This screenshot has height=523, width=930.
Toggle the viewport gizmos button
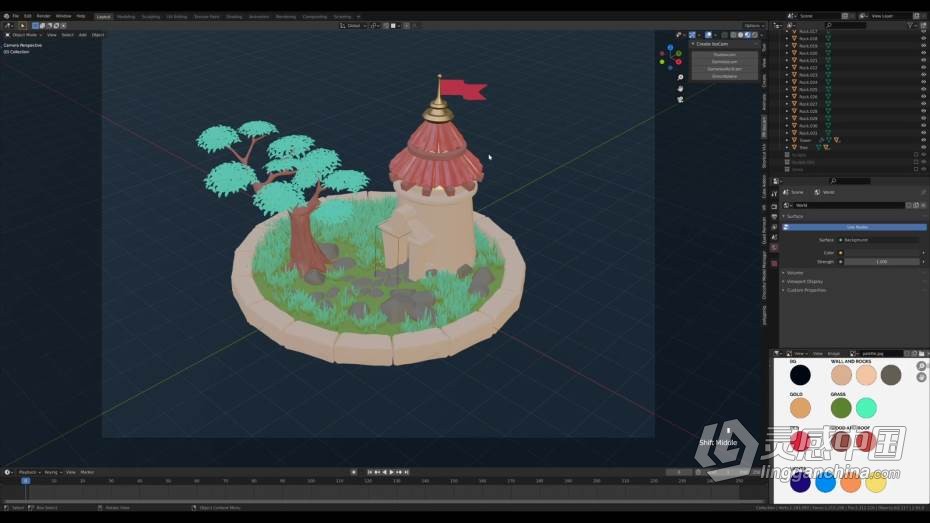click(x=692, y=35)
